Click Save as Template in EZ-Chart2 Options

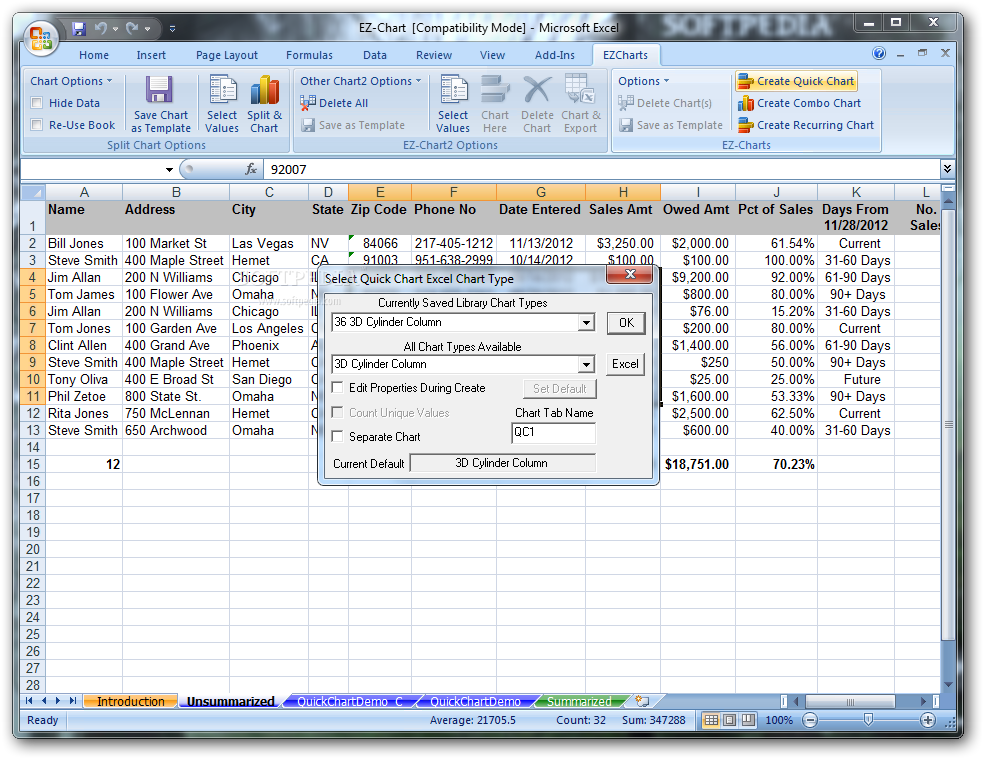pyautogui.click(x=353, y=125)
